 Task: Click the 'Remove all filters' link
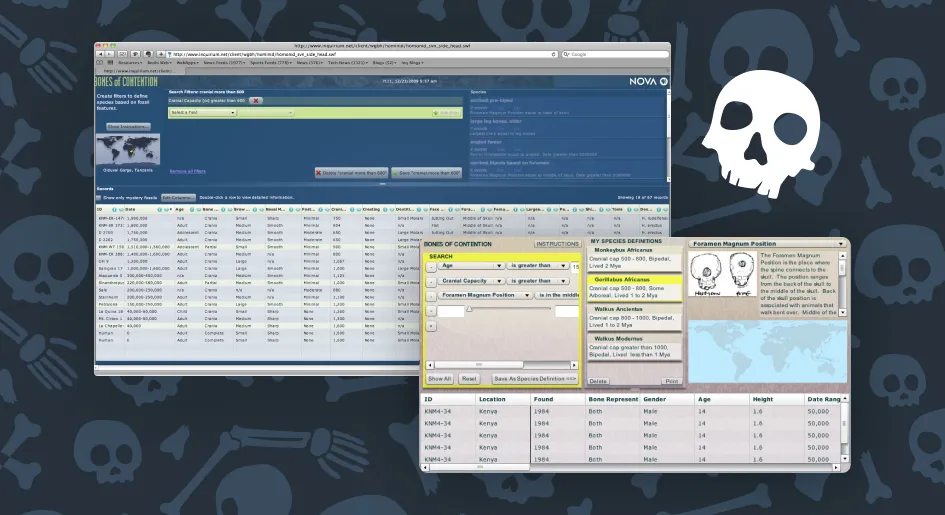coord(187,172)
